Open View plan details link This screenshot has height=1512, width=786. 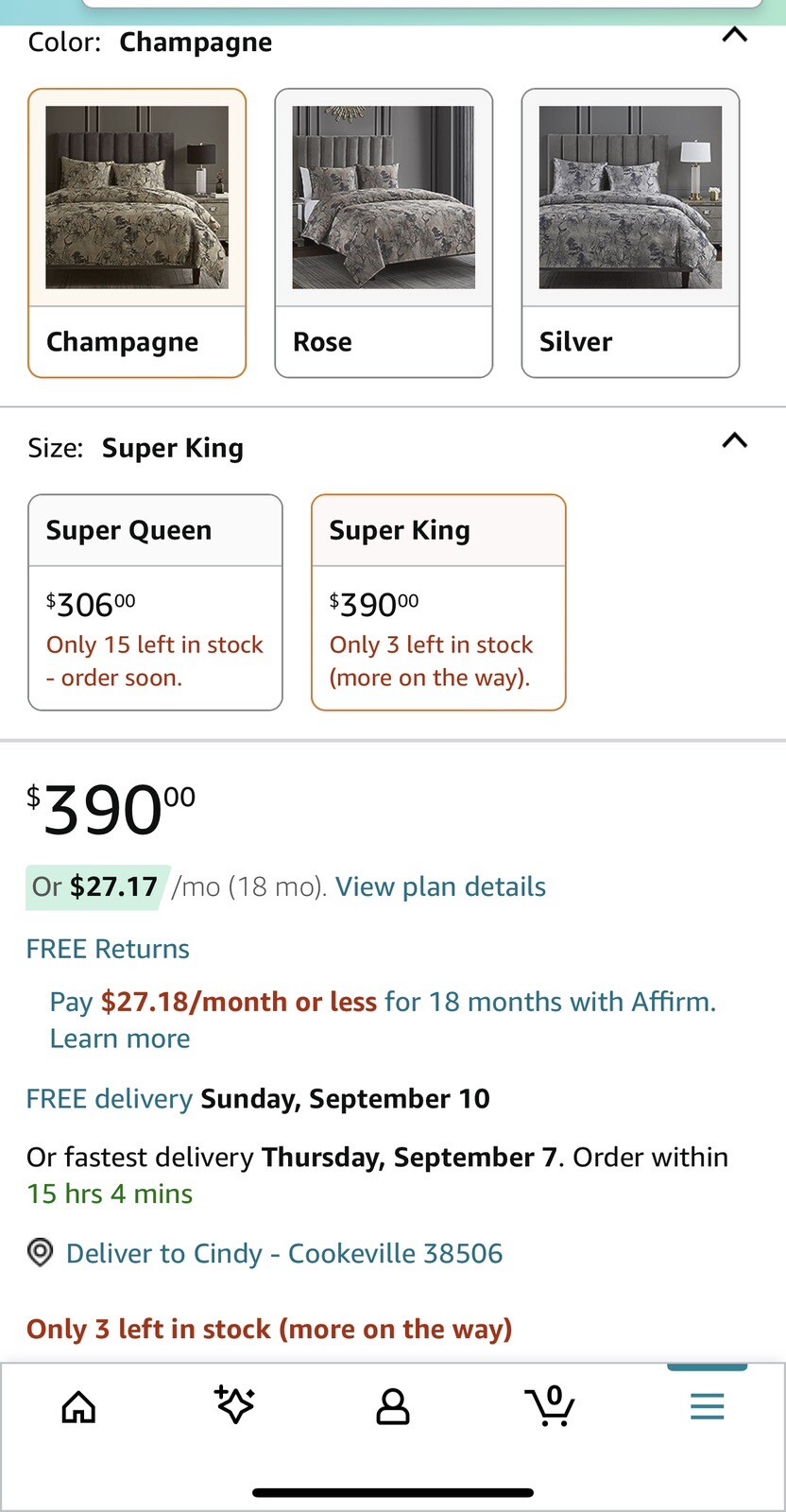pos(440,886)
